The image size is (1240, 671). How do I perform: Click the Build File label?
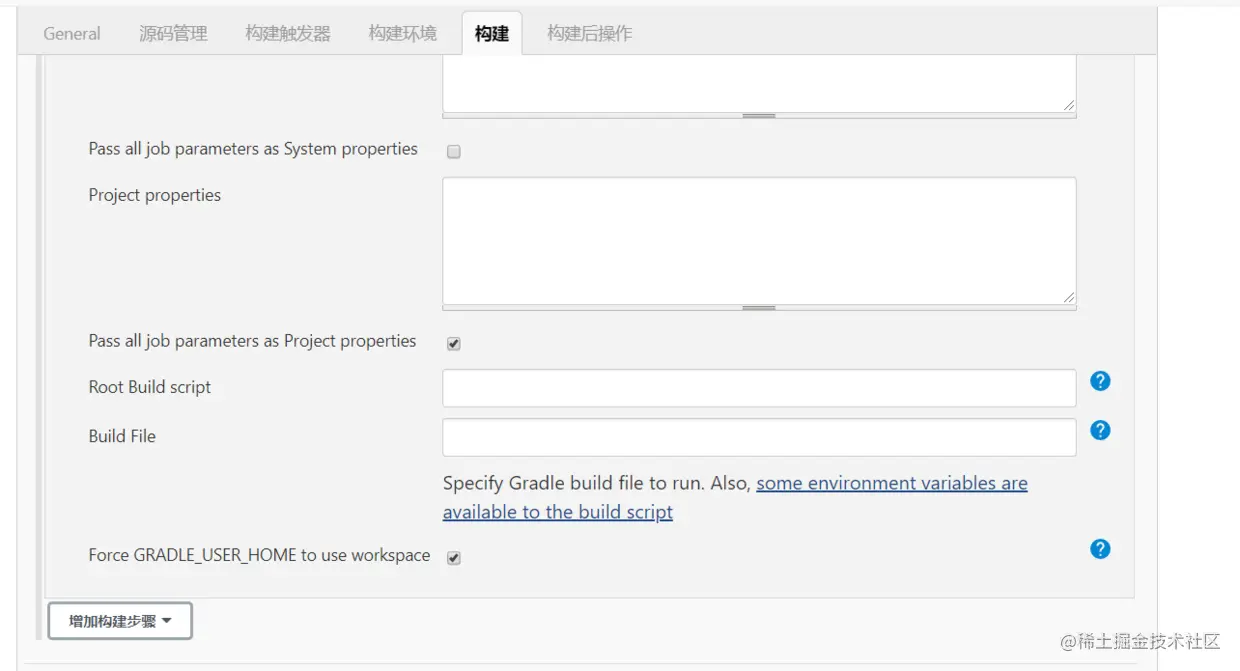pyautogui.click(x=122, y=436)
